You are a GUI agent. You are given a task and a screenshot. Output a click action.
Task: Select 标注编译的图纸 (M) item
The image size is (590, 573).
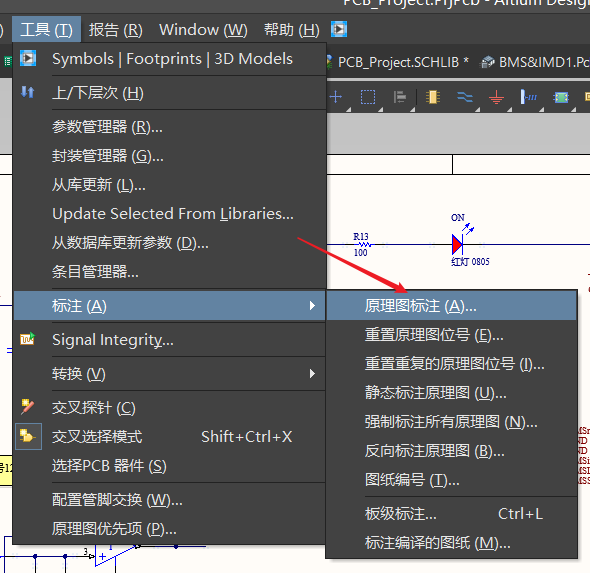[x=452, y=543]
